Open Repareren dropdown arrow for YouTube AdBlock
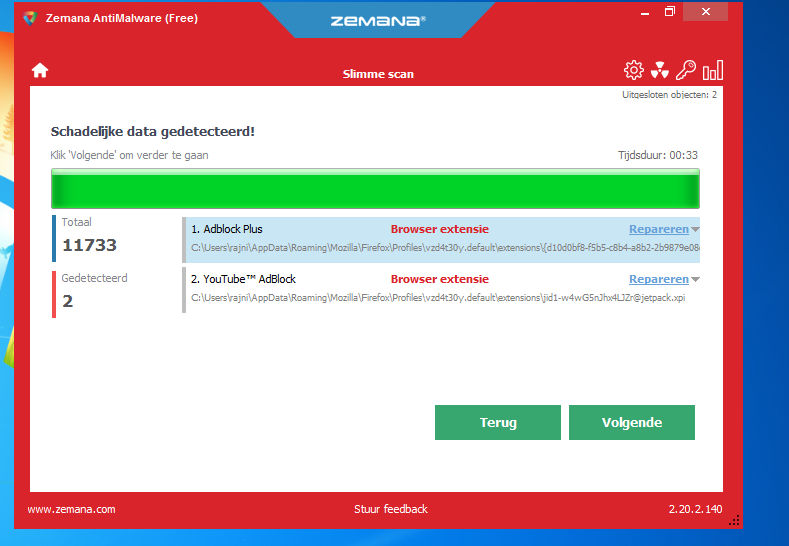 click(x=695, y=279)
